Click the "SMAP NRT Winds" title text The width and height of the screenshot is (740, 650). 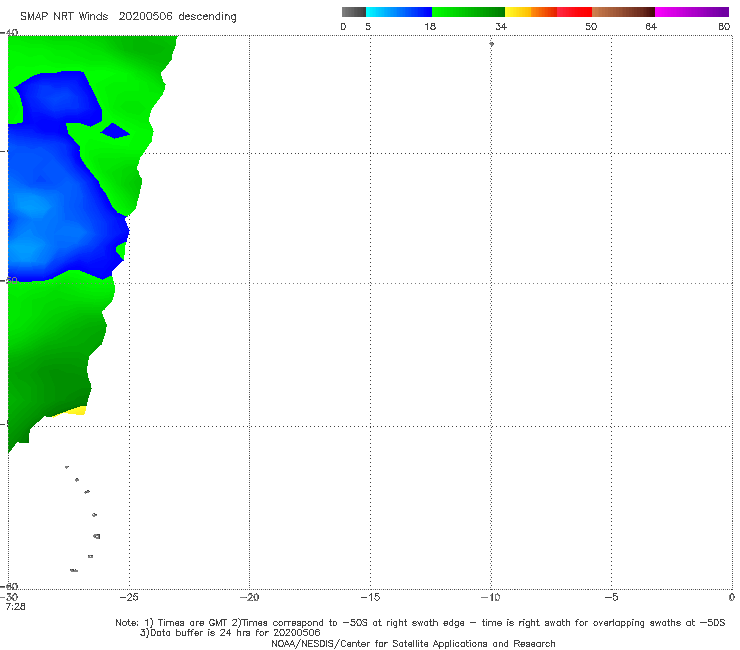(64, 17)
